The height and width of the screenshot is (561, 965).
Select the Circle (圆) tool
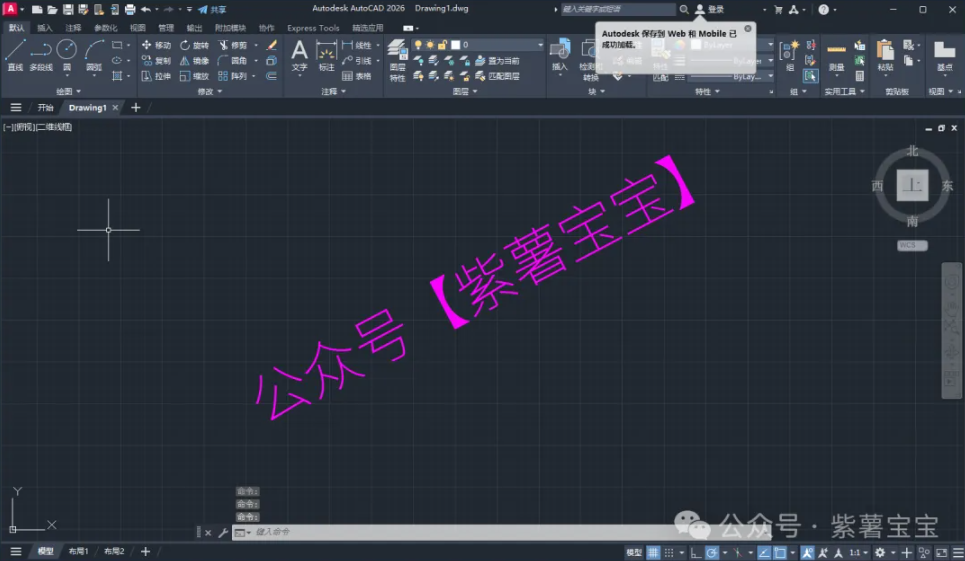pos(66,54)
